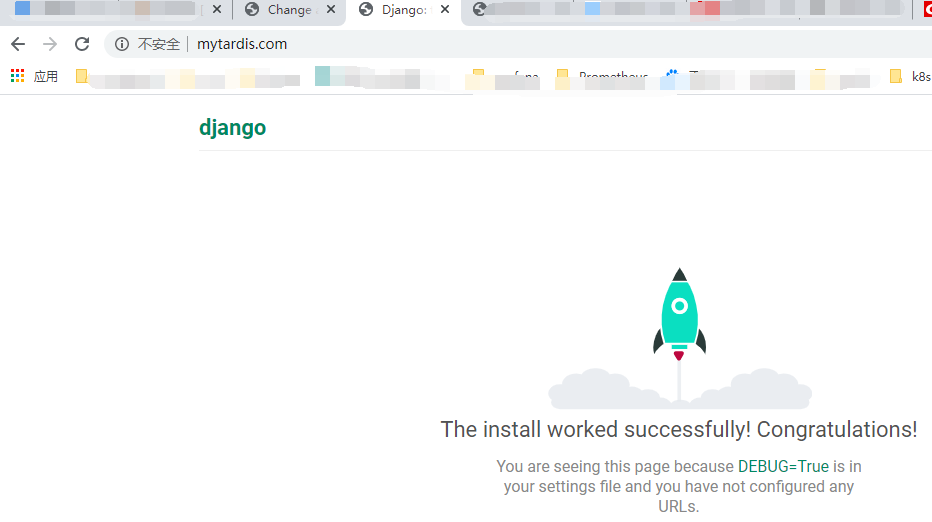Go back to previous page

(x=18, y=44)
